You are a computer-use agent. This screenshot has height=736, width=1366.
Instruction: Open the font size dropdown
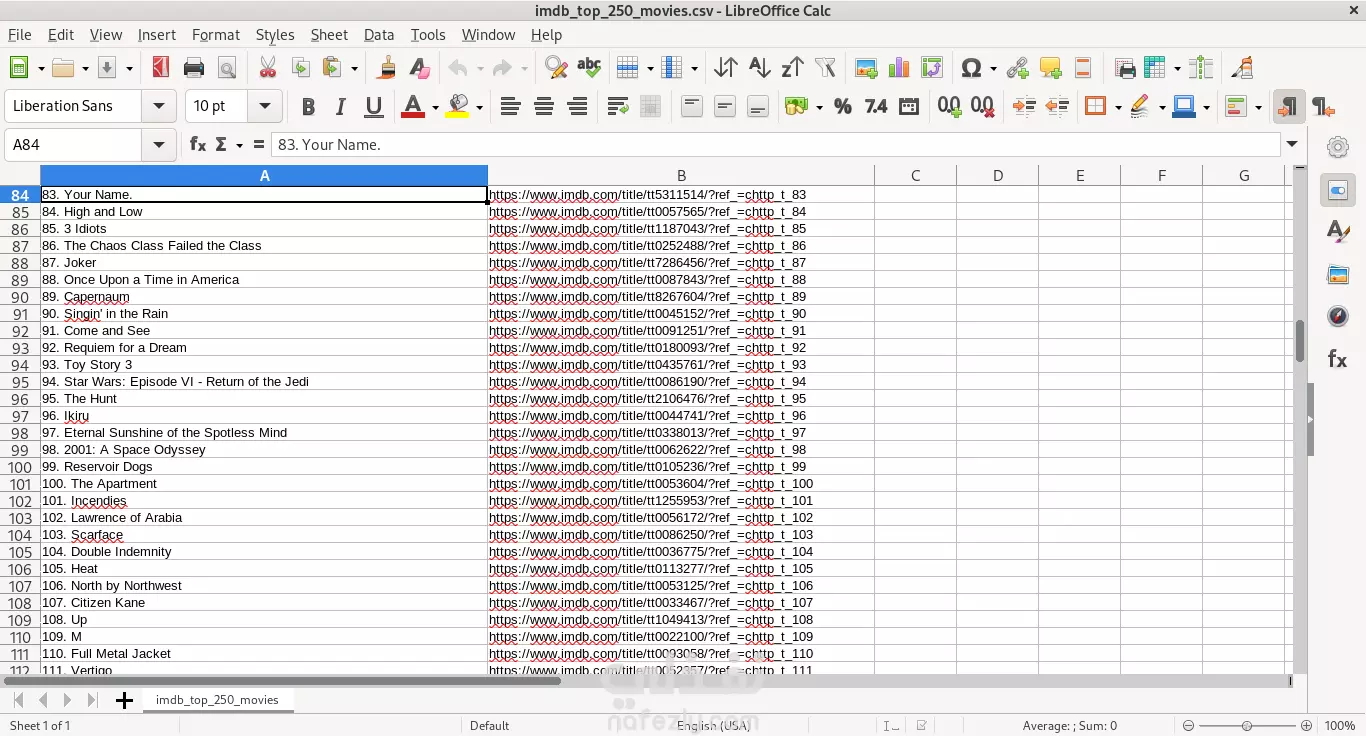264,106
